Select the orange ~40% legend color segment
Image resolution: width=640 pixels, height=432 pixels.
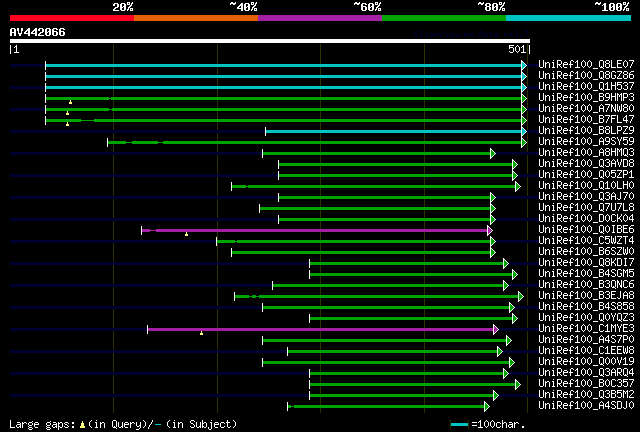pyautogui.click(x=196, y=18)
